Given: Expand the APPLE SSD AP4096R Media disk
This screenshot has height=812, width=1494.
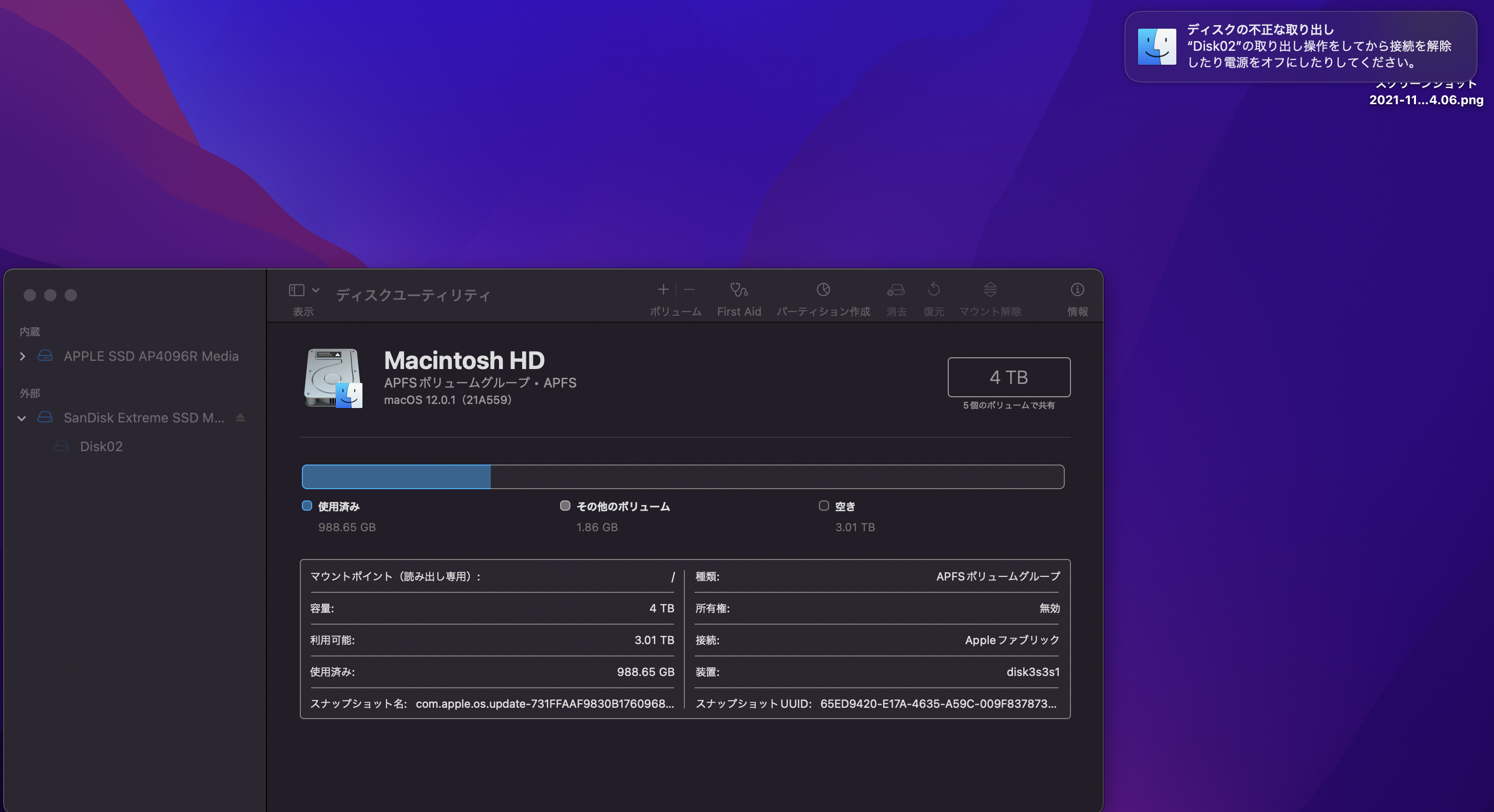Looking at the screenshot, I should 22,356.
